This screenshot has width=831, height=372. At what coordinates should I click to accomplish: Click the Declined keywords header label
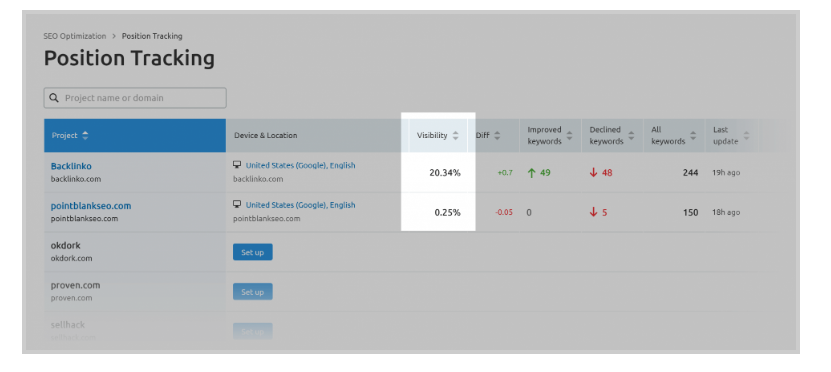tap(606, 136)
